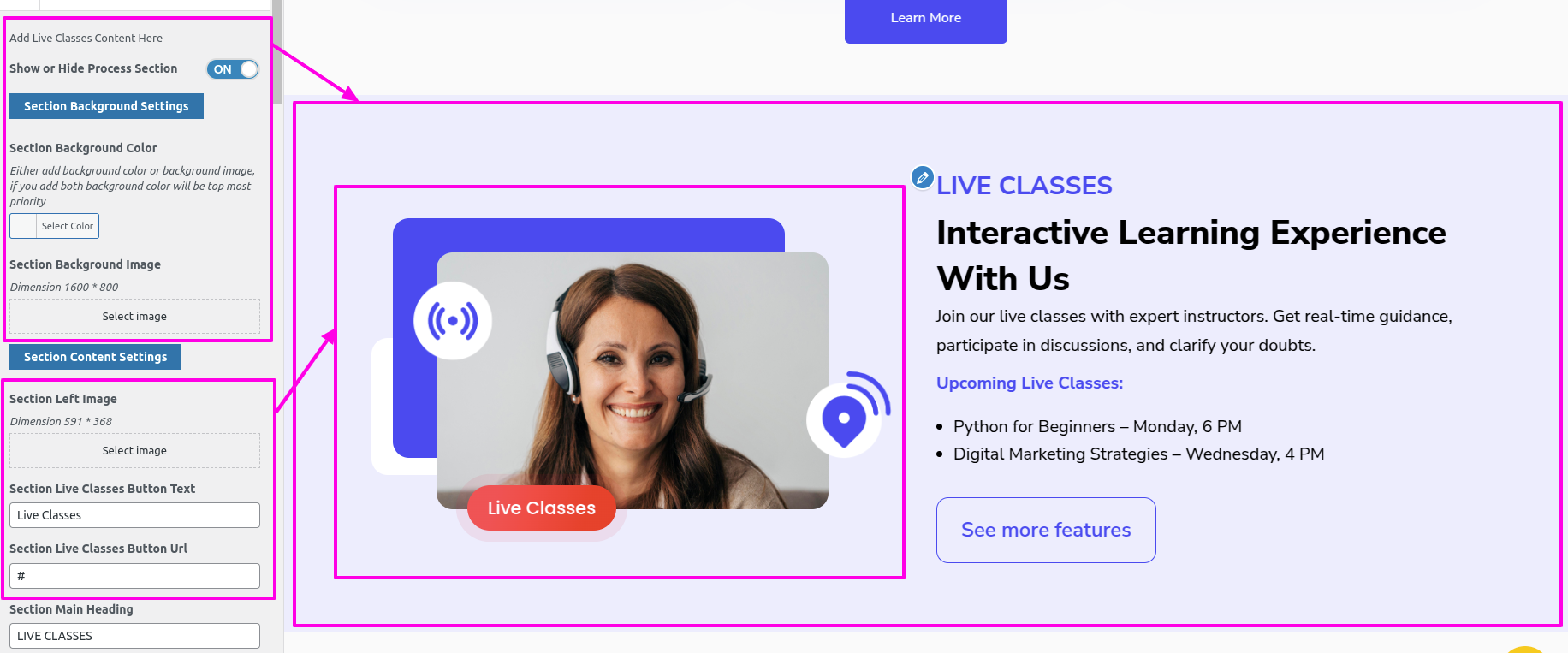The image size is (1568, 653).
Task: Click the Live Classes Button Text field
Action: tap(134, 515)
